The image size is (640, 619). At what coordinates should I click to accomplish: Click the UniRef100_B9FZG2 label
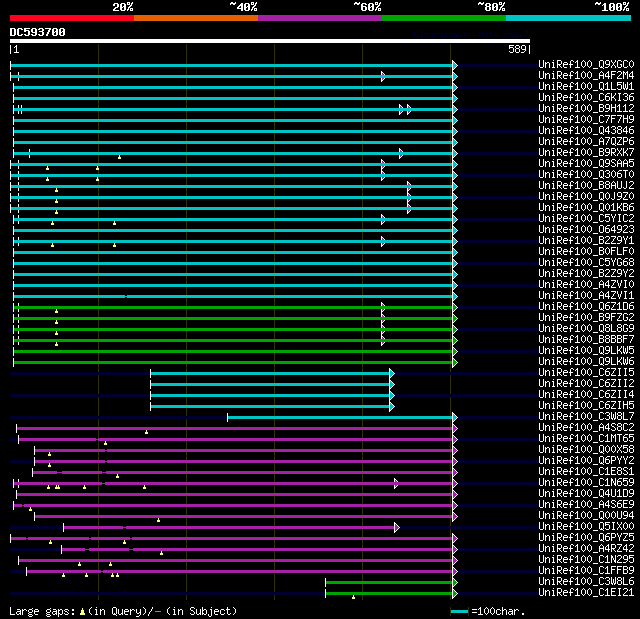(586, 318)
